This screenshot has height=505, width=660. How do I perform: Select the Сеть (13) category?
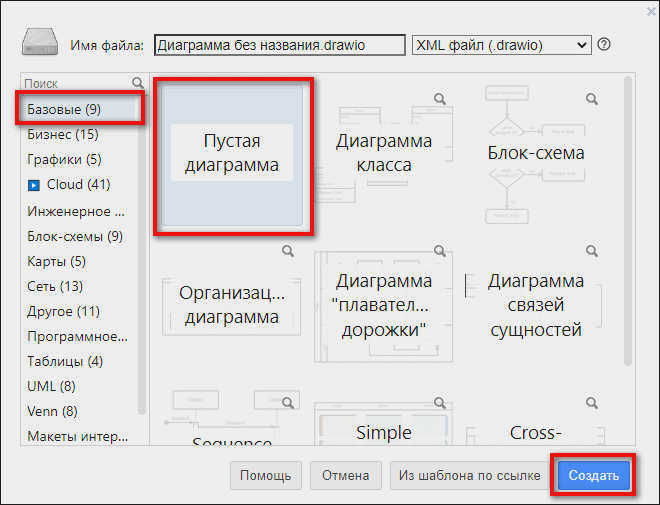point(80,287)
